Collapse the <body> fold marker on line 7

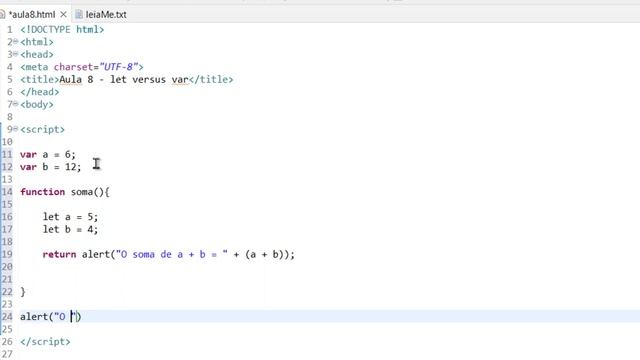tap(16, 104)
